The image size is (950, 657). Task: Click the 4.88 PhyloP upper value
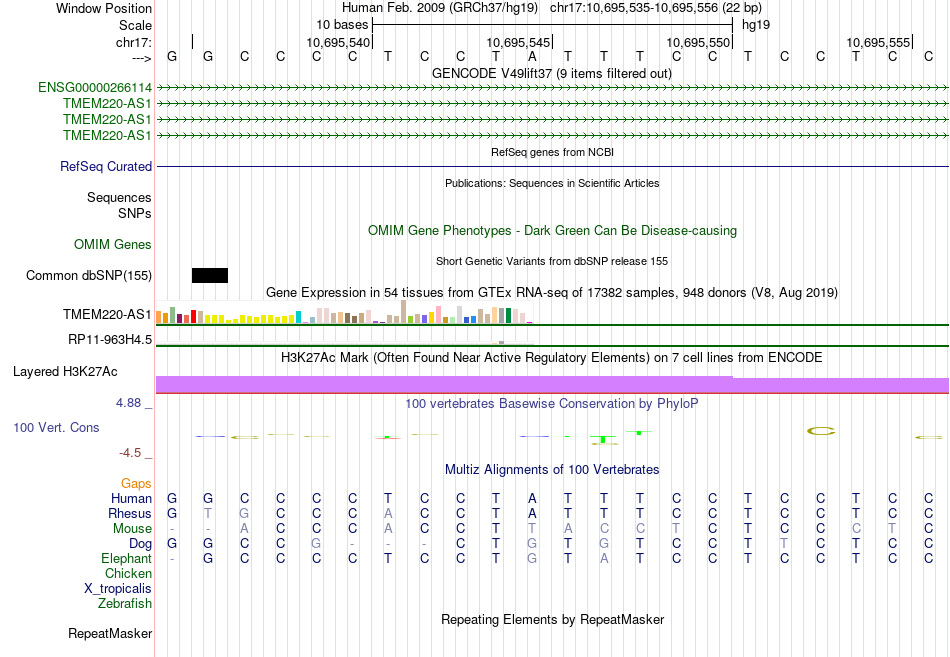[x=128, y=402]
